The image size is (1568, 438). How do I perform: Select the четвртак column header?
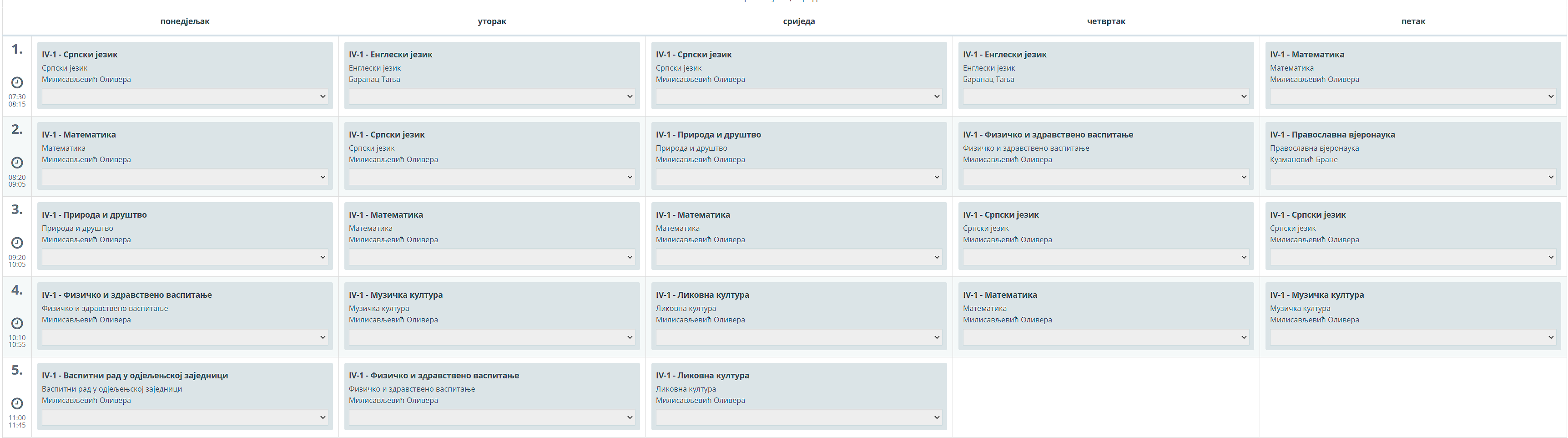coord(1106,21)
